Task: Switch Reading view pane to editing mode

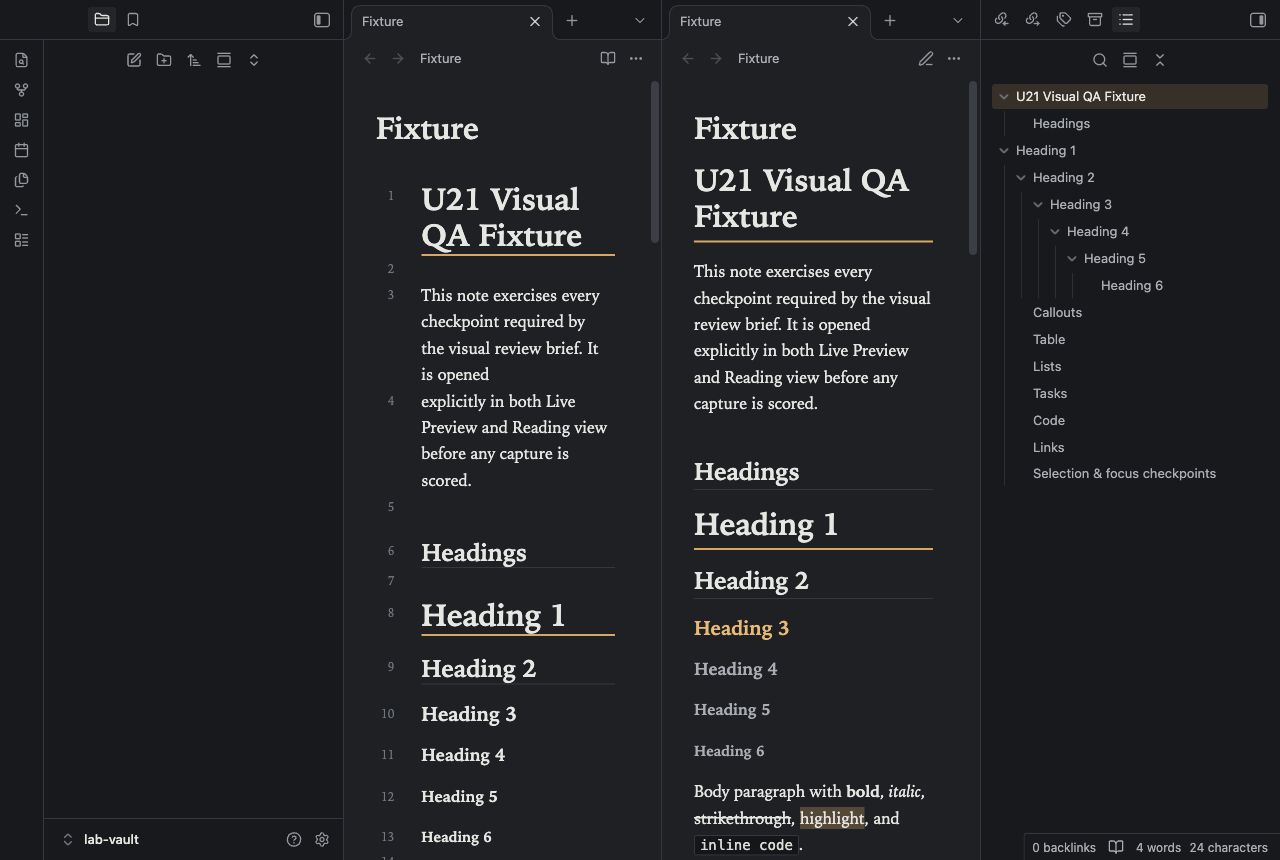Action: click(926, 58)
